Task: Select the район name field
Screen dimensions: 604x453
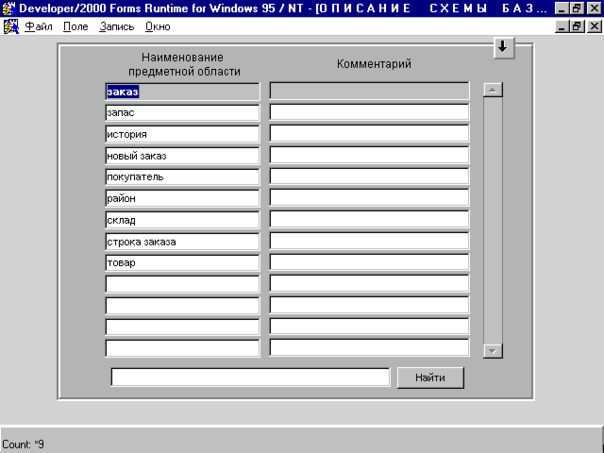Action: 183,199
